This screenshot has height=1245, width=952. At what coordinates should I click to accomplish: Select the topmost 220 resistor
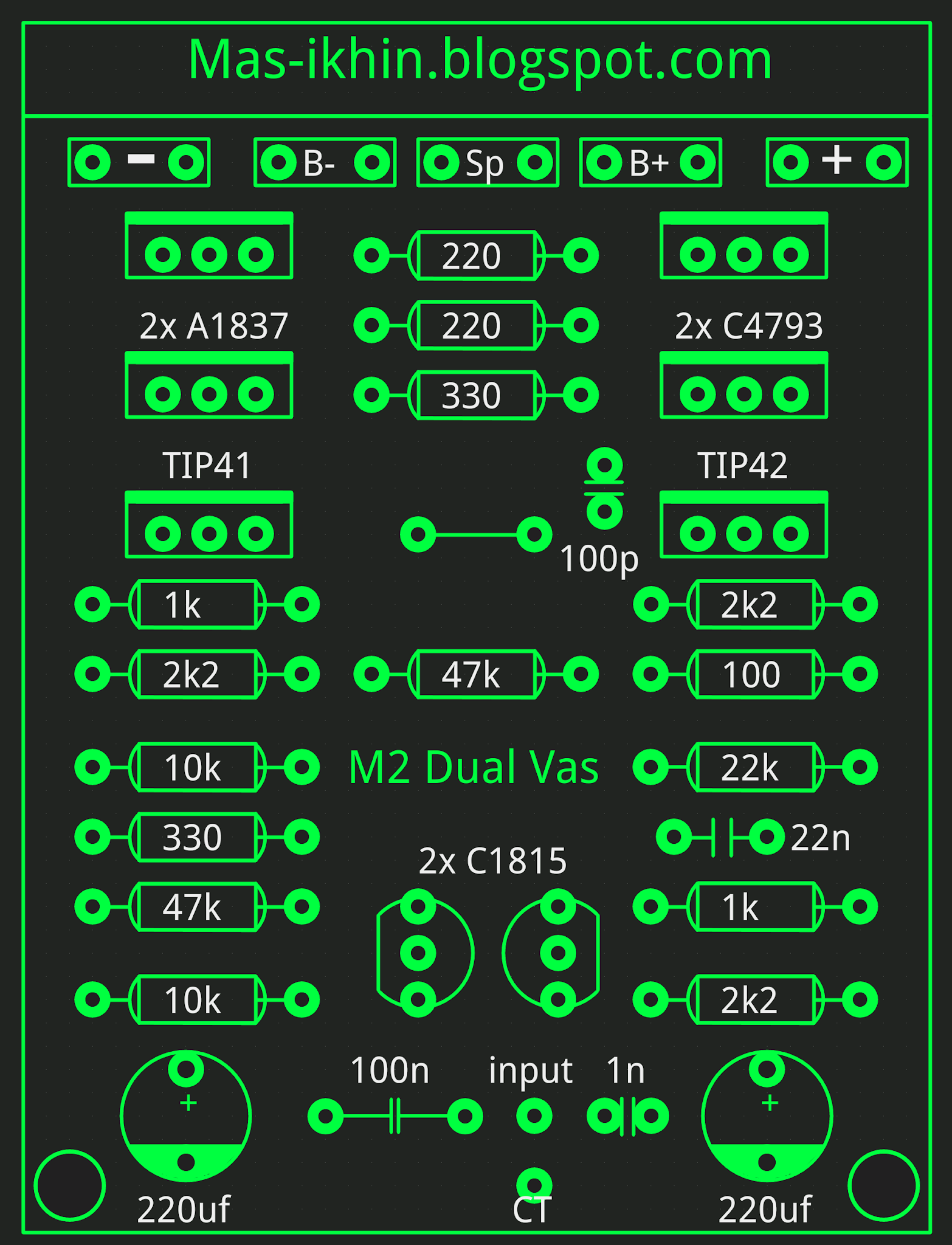476,255
